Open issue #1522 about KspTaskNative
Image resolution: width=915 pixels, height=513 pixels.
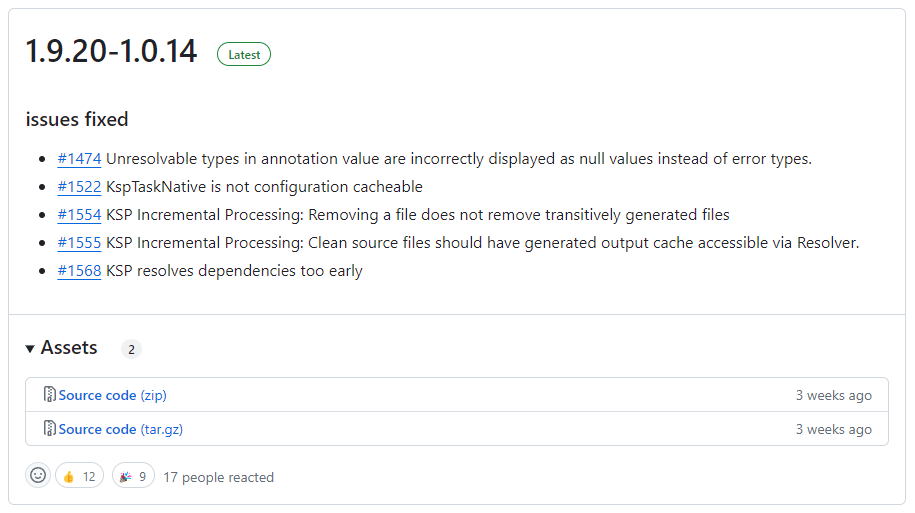[x=79, y=187]
